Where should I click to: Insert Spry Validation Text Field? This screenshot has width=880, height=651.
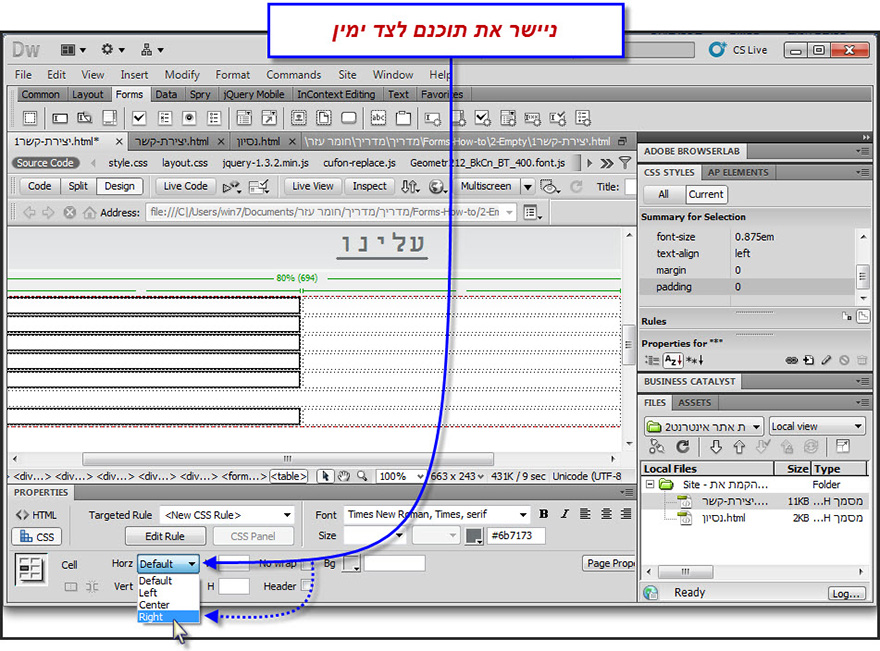pyautogui.click(x=433, y=118)
